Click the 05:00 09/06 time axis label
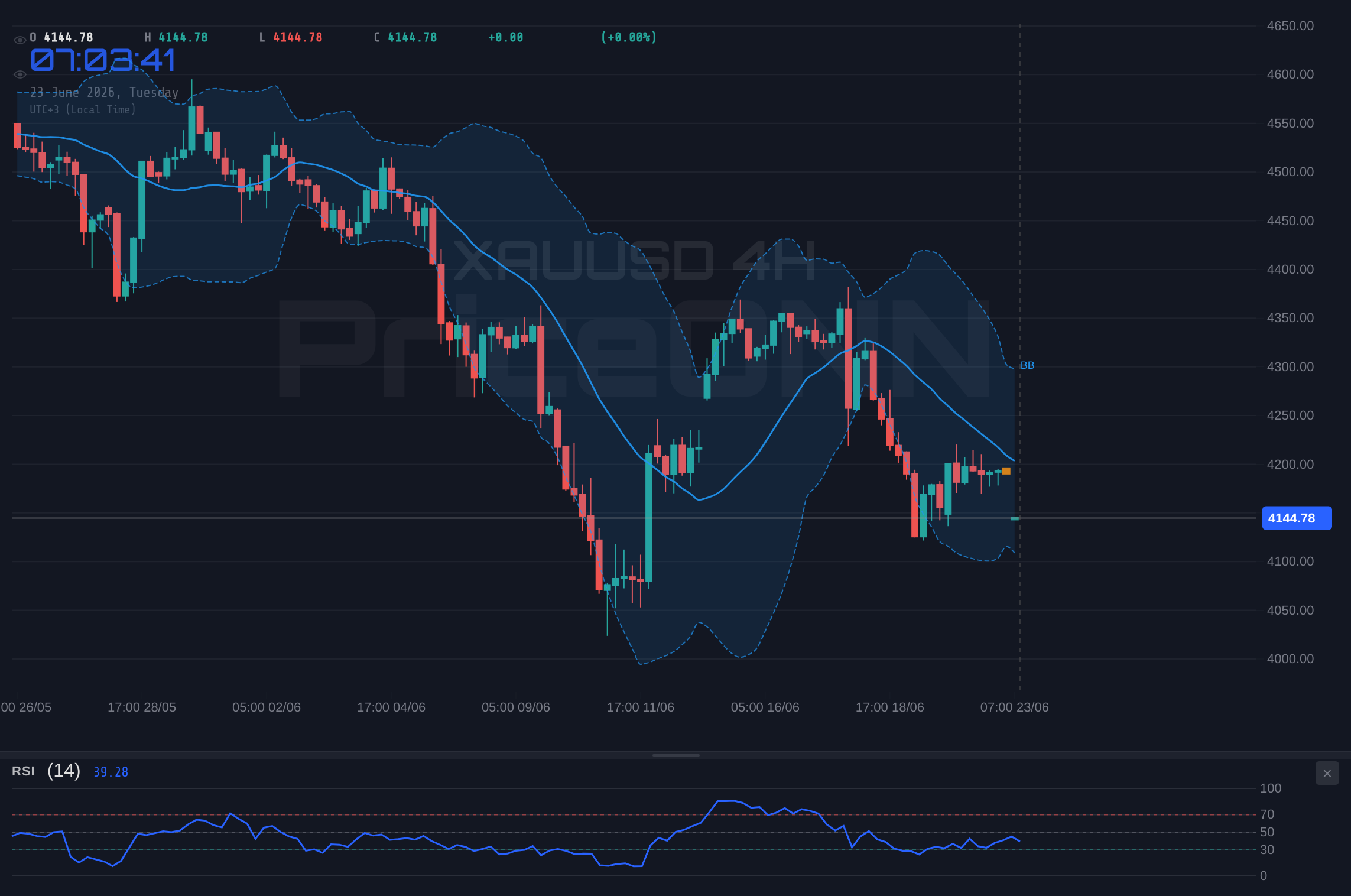1351x896 pixels. coord(516,707)
